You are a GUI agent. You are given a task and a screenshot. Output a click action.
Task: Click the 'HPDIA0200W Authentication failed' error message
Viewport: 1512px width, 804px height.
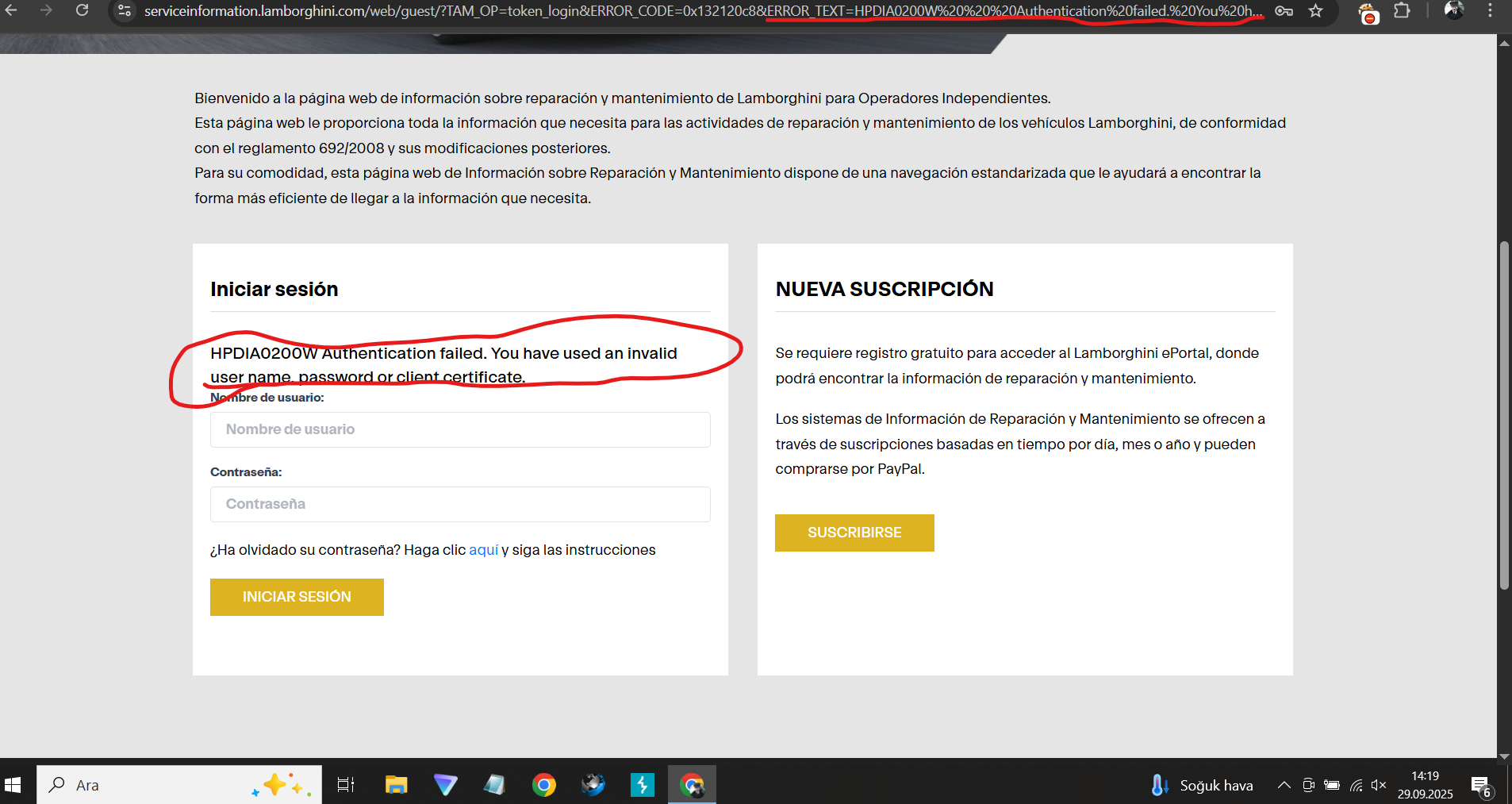tap(444, 365)
